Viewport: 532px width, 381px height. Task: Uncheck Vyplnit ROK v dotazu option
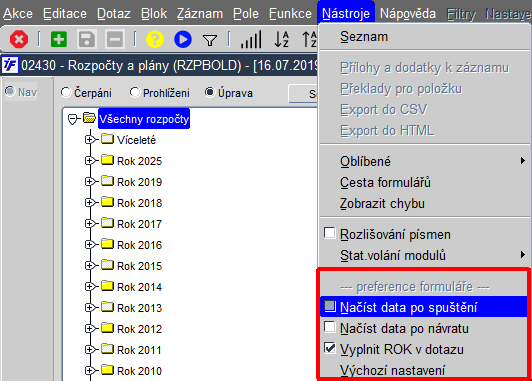329,348
